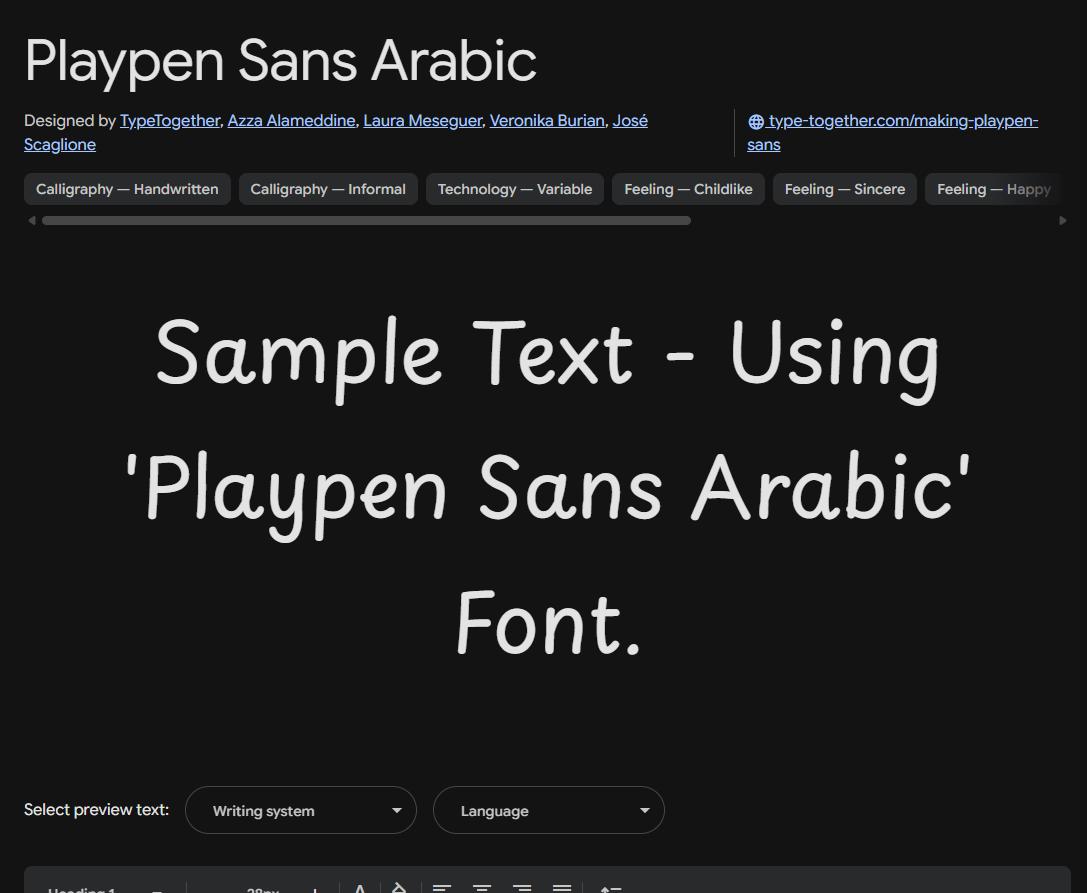This screenshot has width=1087, height=893.
Task: Open the text color tool in the editor toolbar
Action: 360,888
